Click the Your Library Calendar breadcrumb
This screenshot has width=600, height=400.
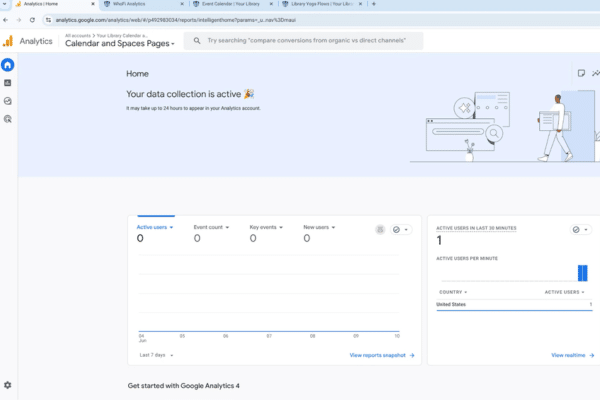tap(122, 36)
